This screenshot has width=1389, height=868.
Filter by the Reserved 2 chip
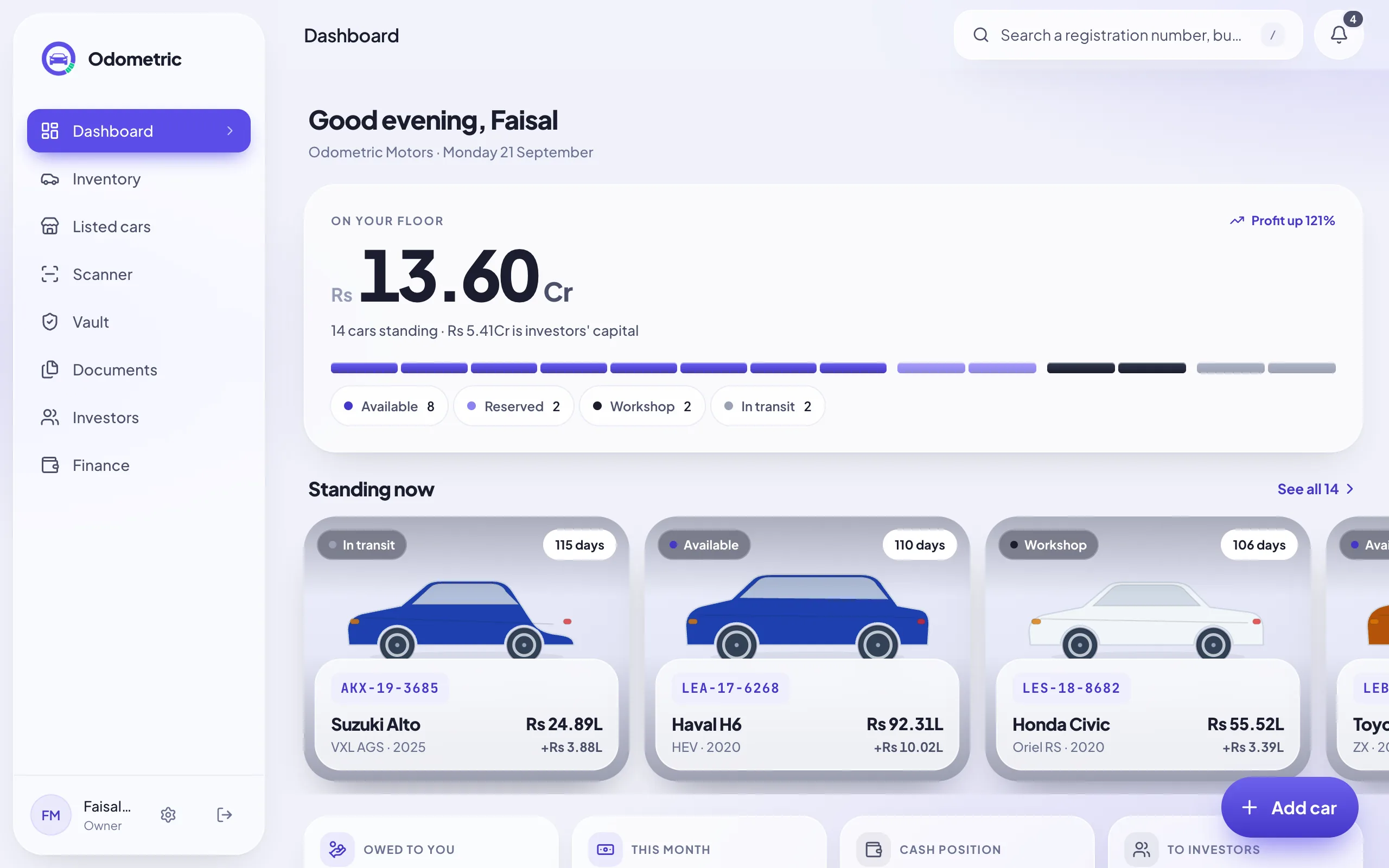tap(513, 406)
